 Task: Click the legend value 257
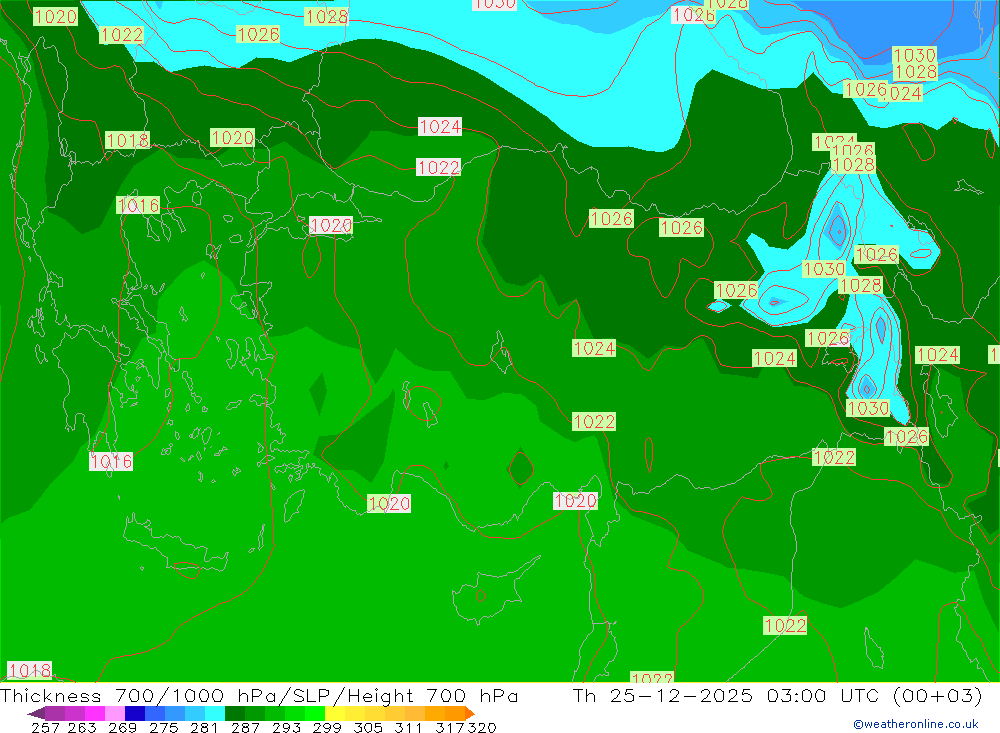coord(45,728)
